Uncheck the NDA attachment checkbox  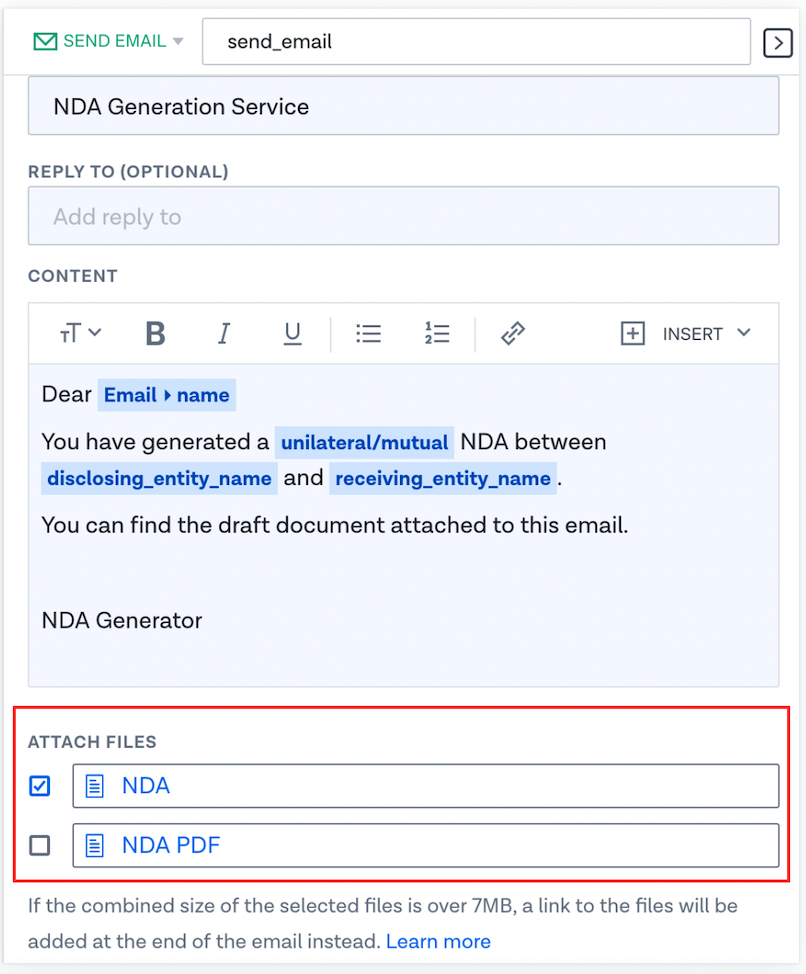coord(39,786)
